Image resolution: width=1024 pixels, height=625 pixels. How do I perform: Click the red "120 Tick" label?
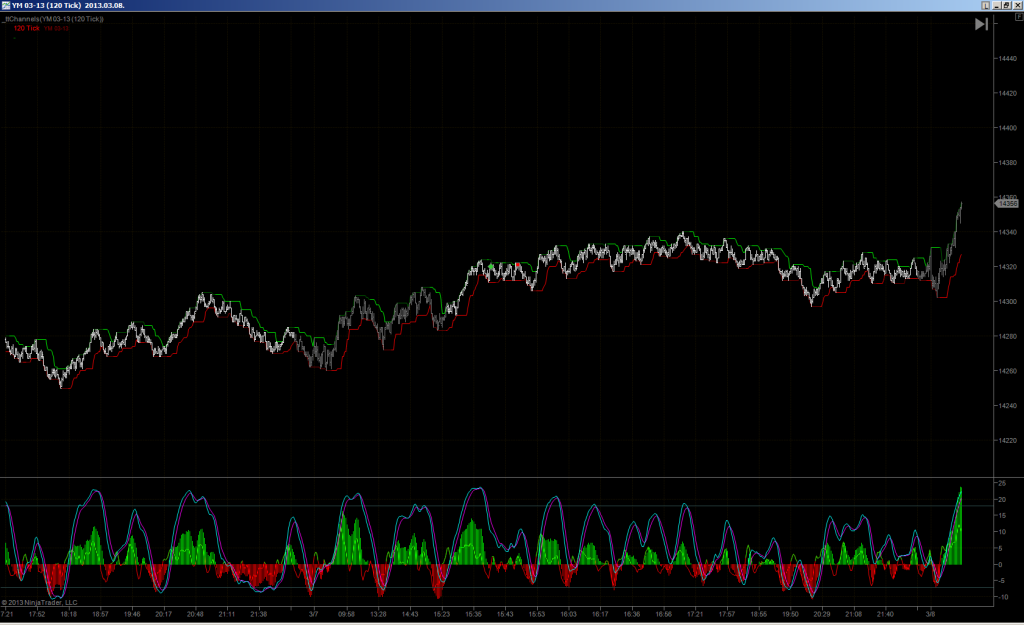[27, 28]
